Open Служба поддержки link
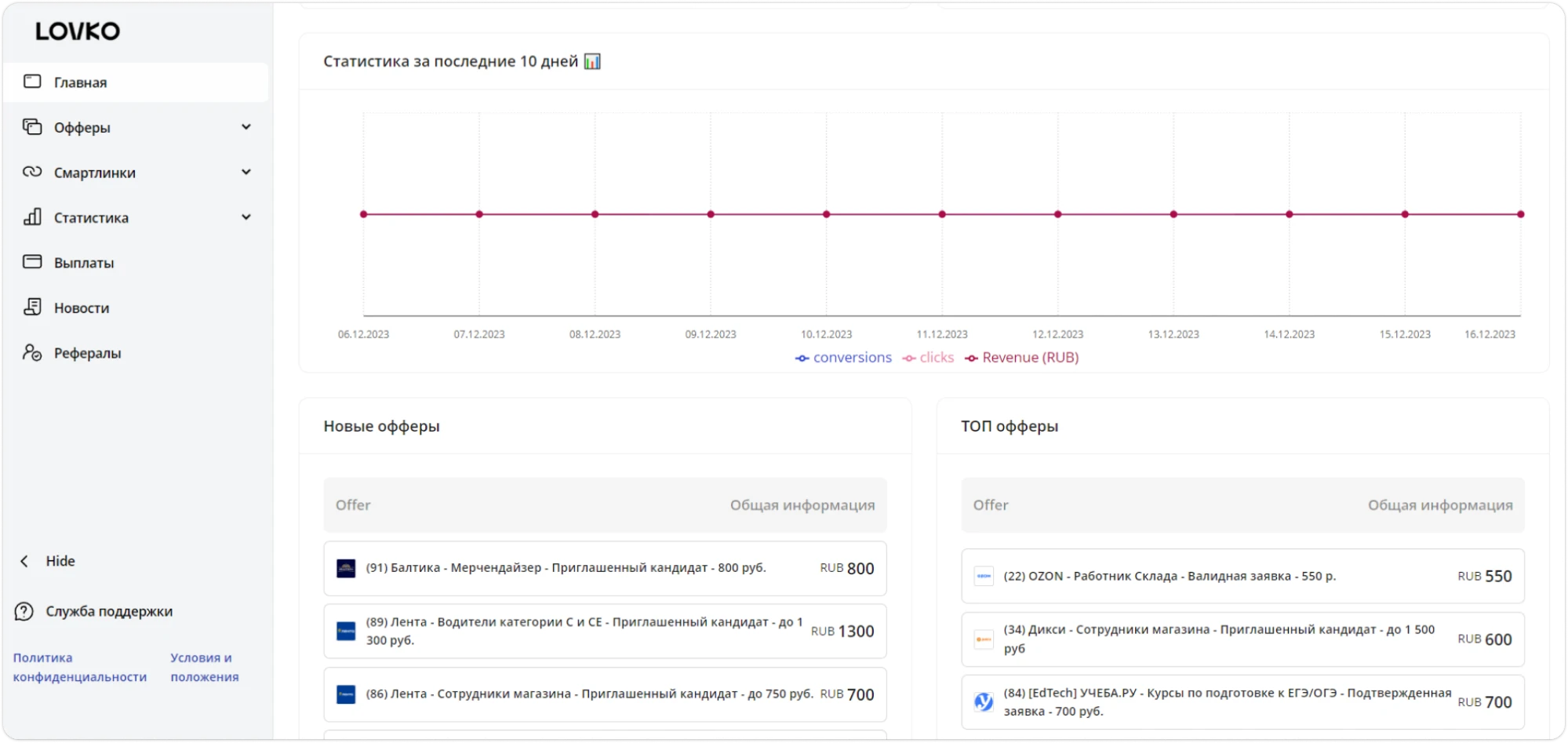Viewport: 1568px width, 743px height. point(109,611)
